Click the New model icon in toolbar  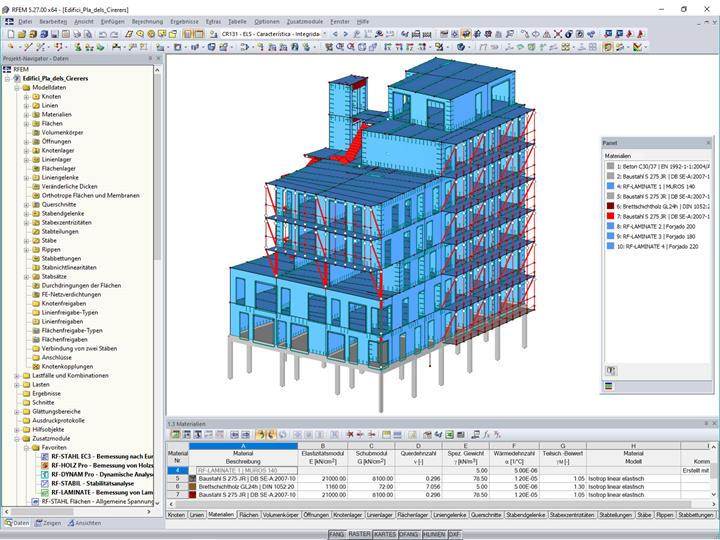11,34
